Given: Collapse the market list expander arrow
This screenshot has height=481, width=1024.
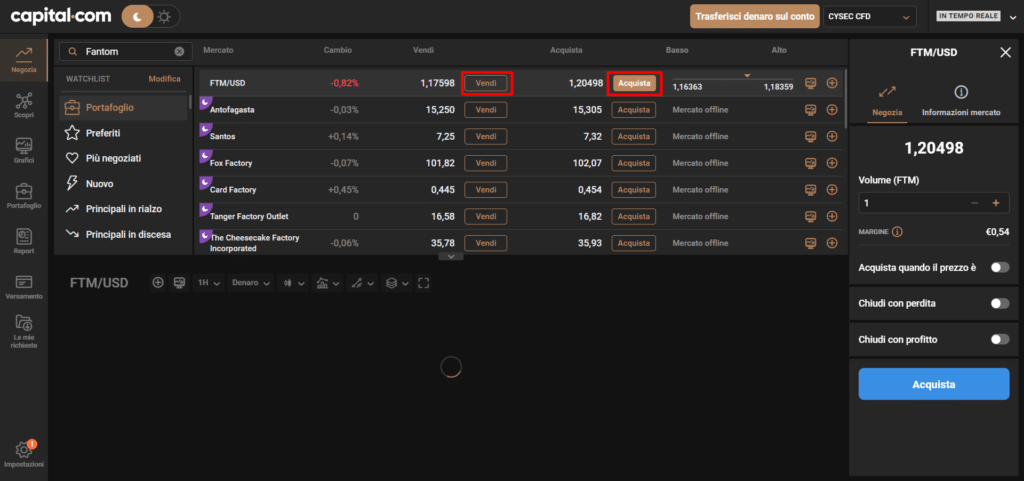Looking at the screenshot, I should 451,256.
